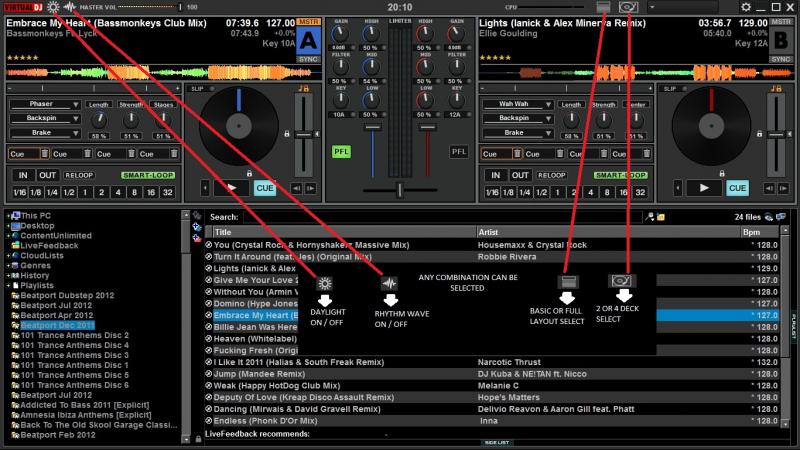
Task: Open Wah Wah effect dropdown on deck B
Action: [x=517, y=104]
